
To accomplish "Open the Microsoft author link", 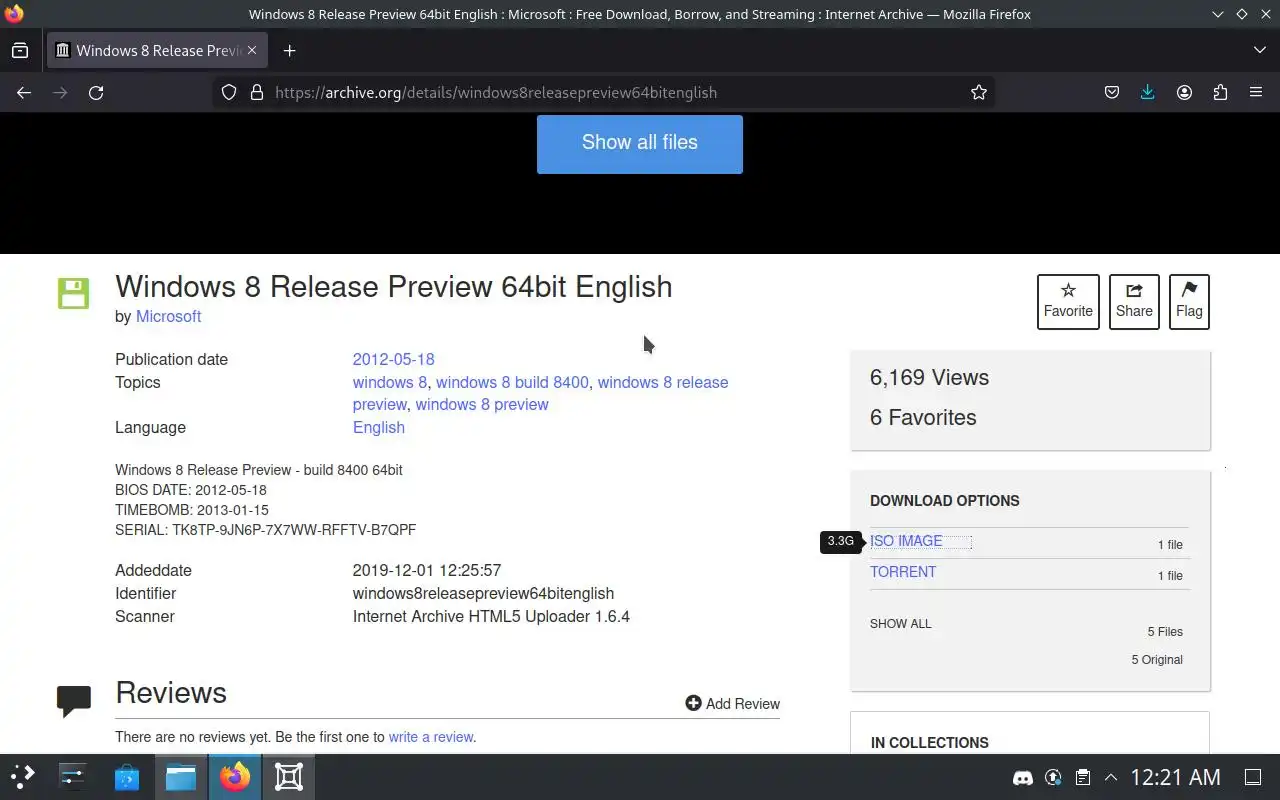I will click(168, 316).
